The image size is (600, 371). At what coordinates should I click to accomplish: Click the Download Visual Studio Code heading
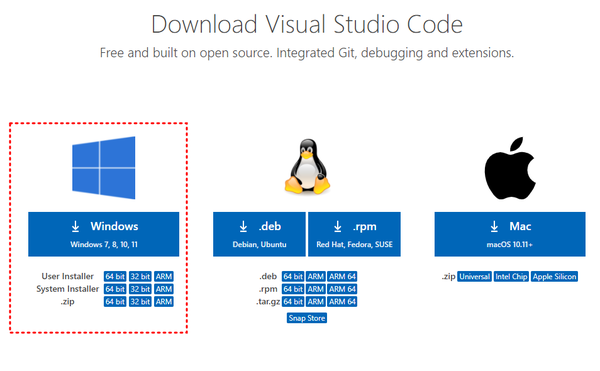coord(307,24)
